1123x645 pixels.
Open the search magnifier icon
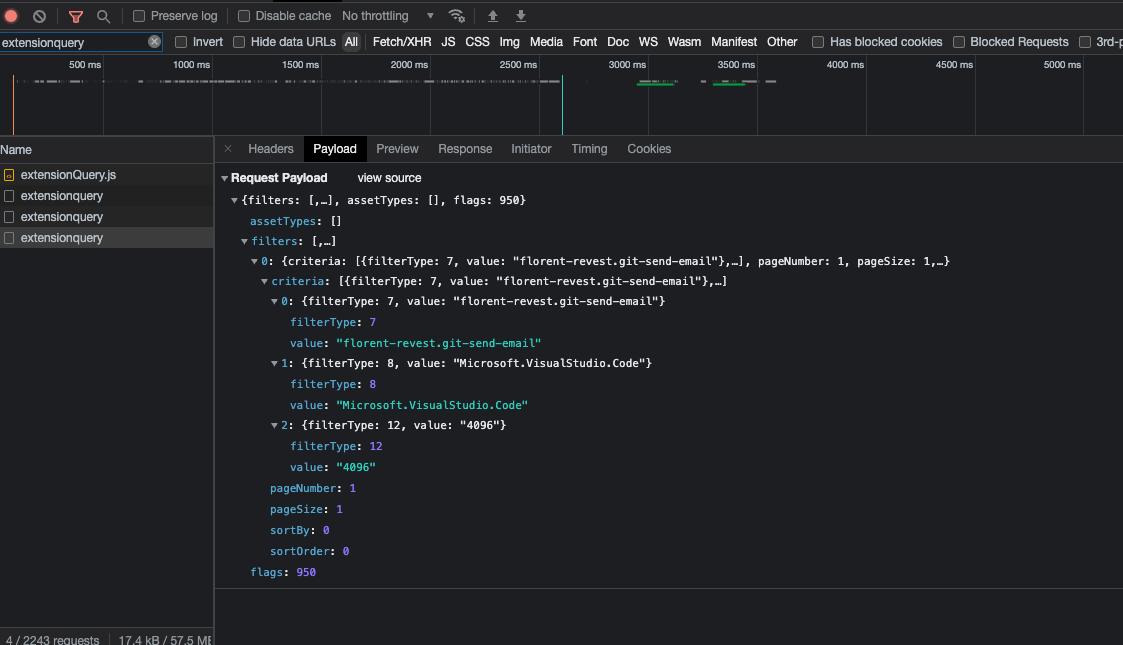click(x=103, y=16)
